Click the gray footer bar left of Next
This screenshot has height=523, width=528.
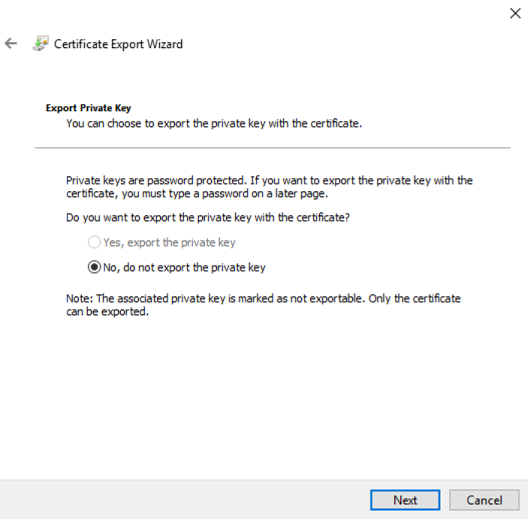click(x=185, y=500)
